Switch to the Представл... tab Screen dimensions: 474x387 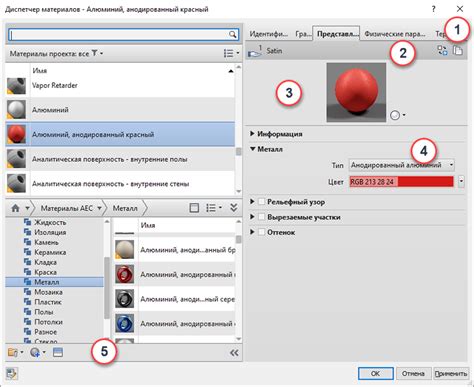click(336, 34)
